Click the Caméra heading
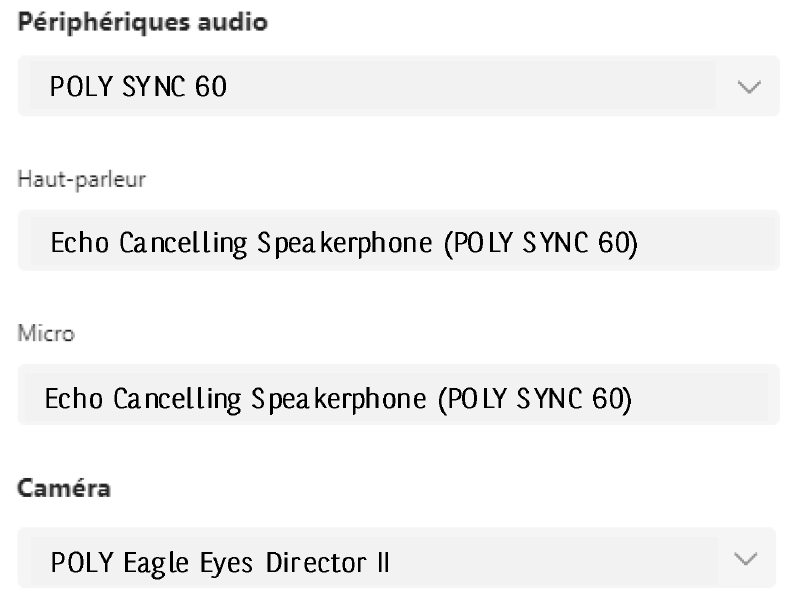This screenshot has height=609, width=793. coord(64,489)
